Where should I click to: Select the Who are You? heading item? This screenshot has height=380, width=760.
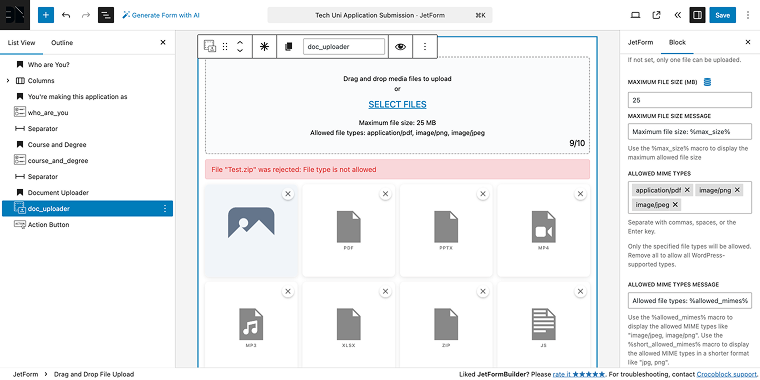(x=48, y=64)
